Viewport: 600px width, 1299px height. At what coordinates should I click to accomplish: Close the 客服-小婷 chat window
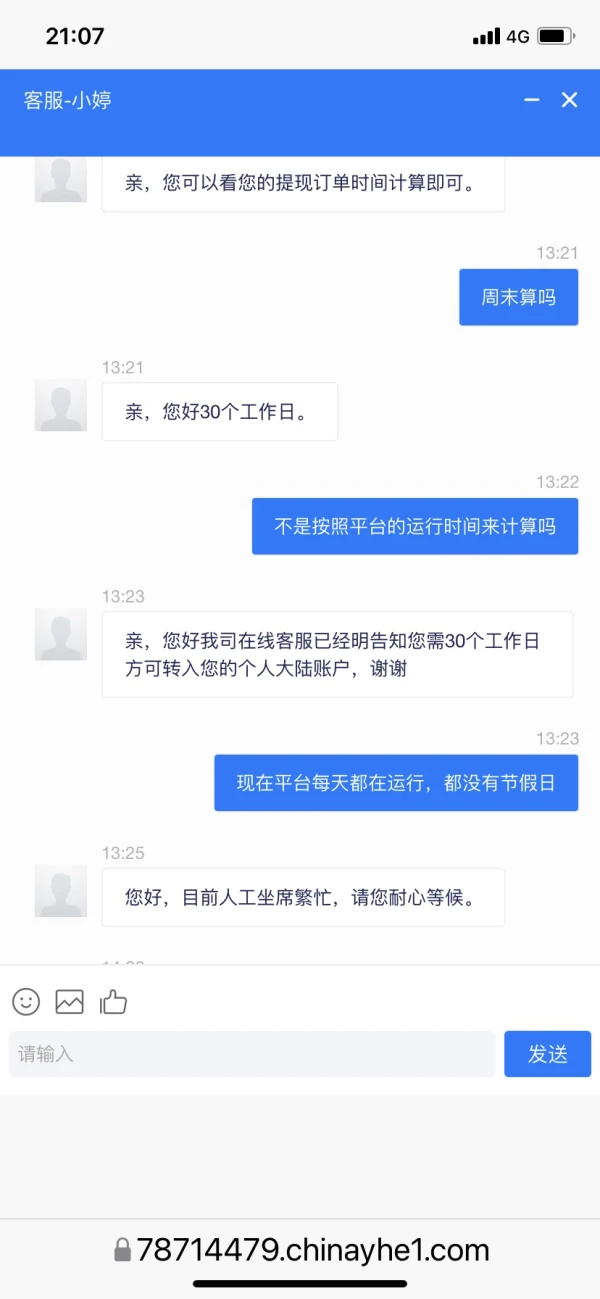(x=569, y=100)
